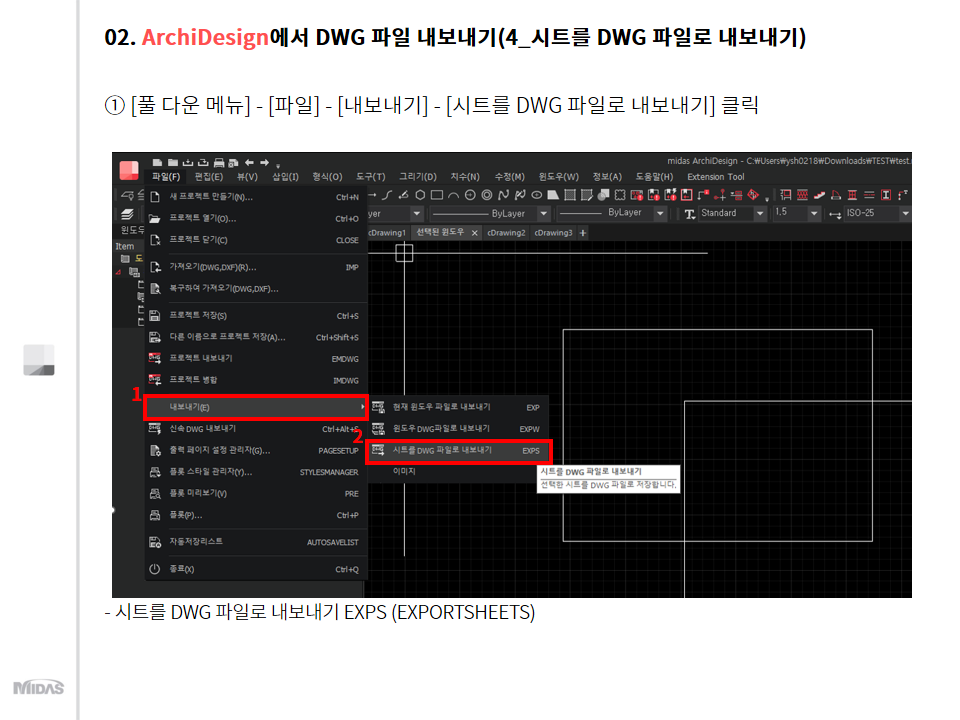Open the 삽입(I) menu
The width and height of the screenshot is (960, 720).
285,176
